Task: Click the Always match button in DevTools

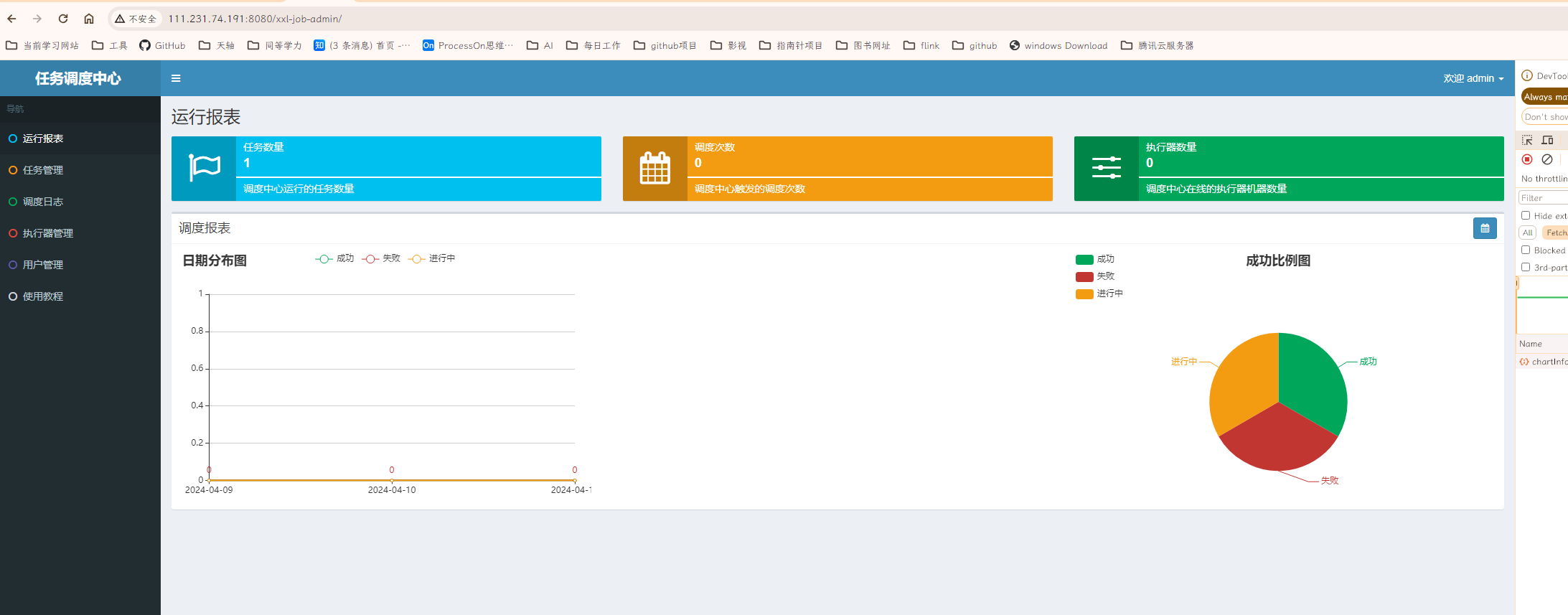Action: (x=1545, y=97)
